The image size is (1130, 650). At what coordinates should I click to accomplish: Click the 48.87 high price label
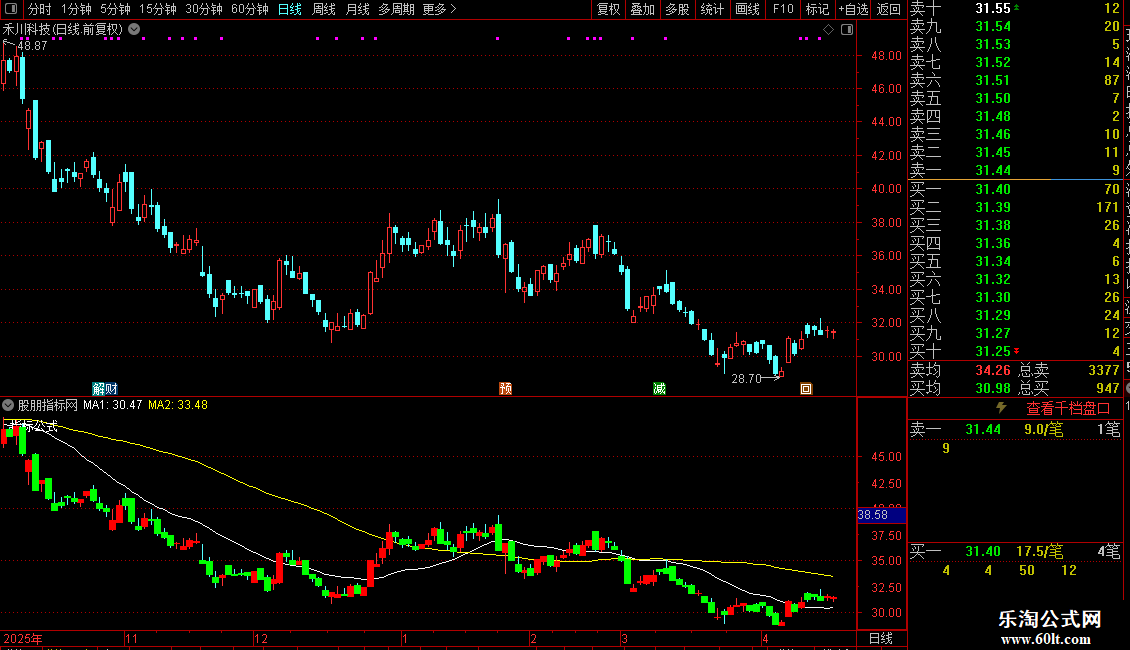[32, 45]
